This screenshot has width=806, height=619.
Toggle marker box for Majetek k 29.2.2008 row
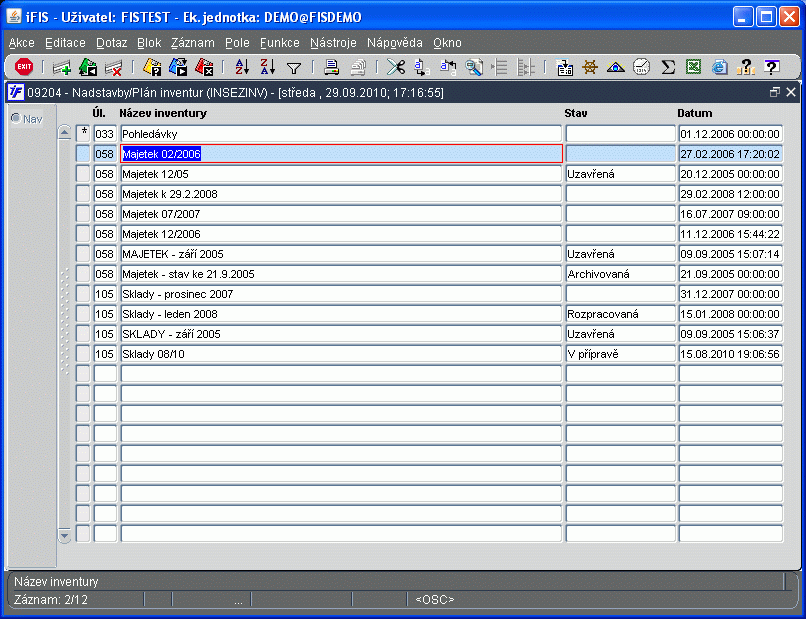[x=83, y=194]
